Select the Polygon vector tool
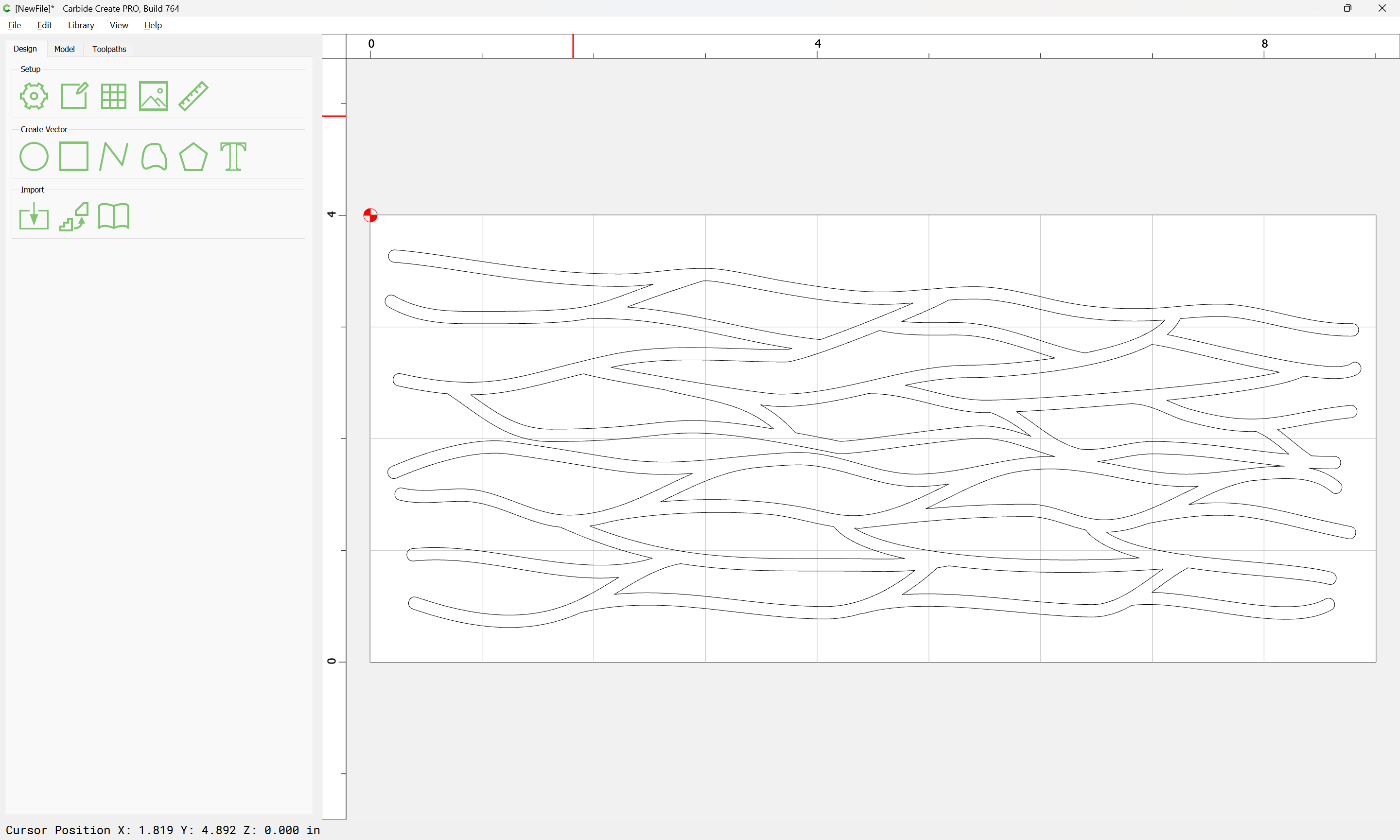Viewport: 1400px width, 840px height. coord(193,156)
